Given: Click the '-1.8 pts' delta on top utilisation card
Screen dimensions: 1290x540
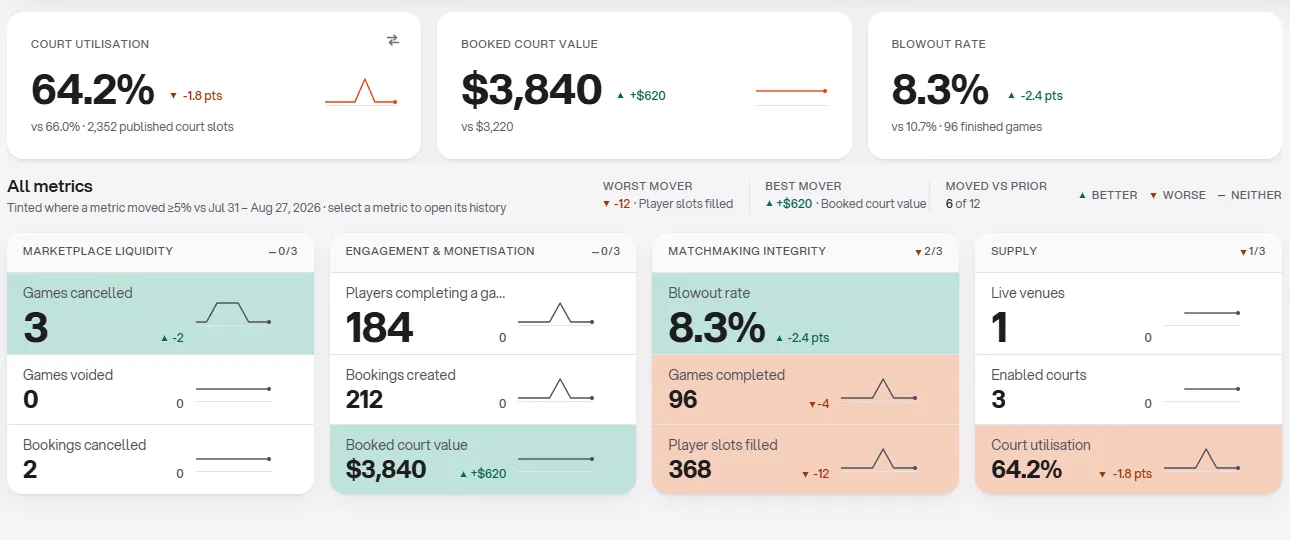Looking at the screenshot, I should coord(196,96).
